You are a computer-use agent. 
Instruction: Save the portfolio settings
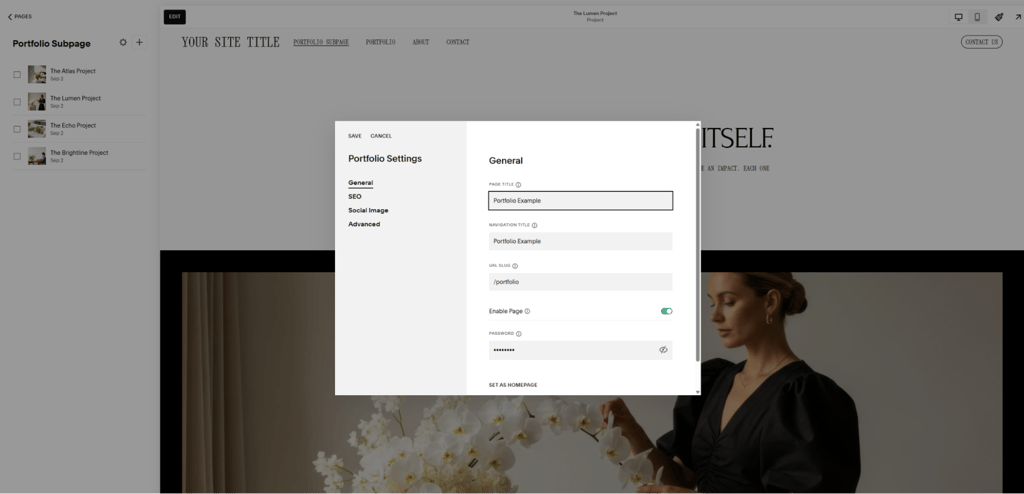point(355,136)
